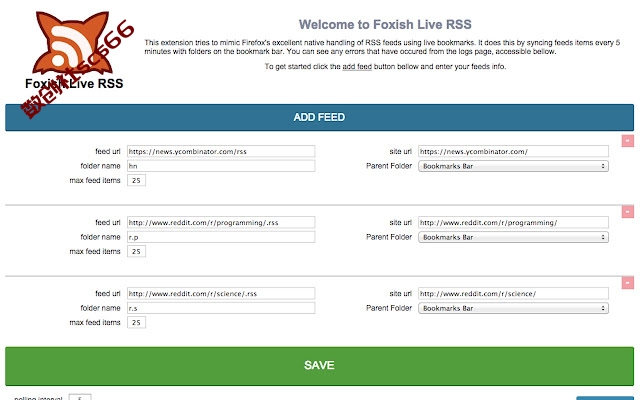The width and height of the screenshot is (640, 400).
Task: Focus site url field for reddit programming
Action: 513,222
